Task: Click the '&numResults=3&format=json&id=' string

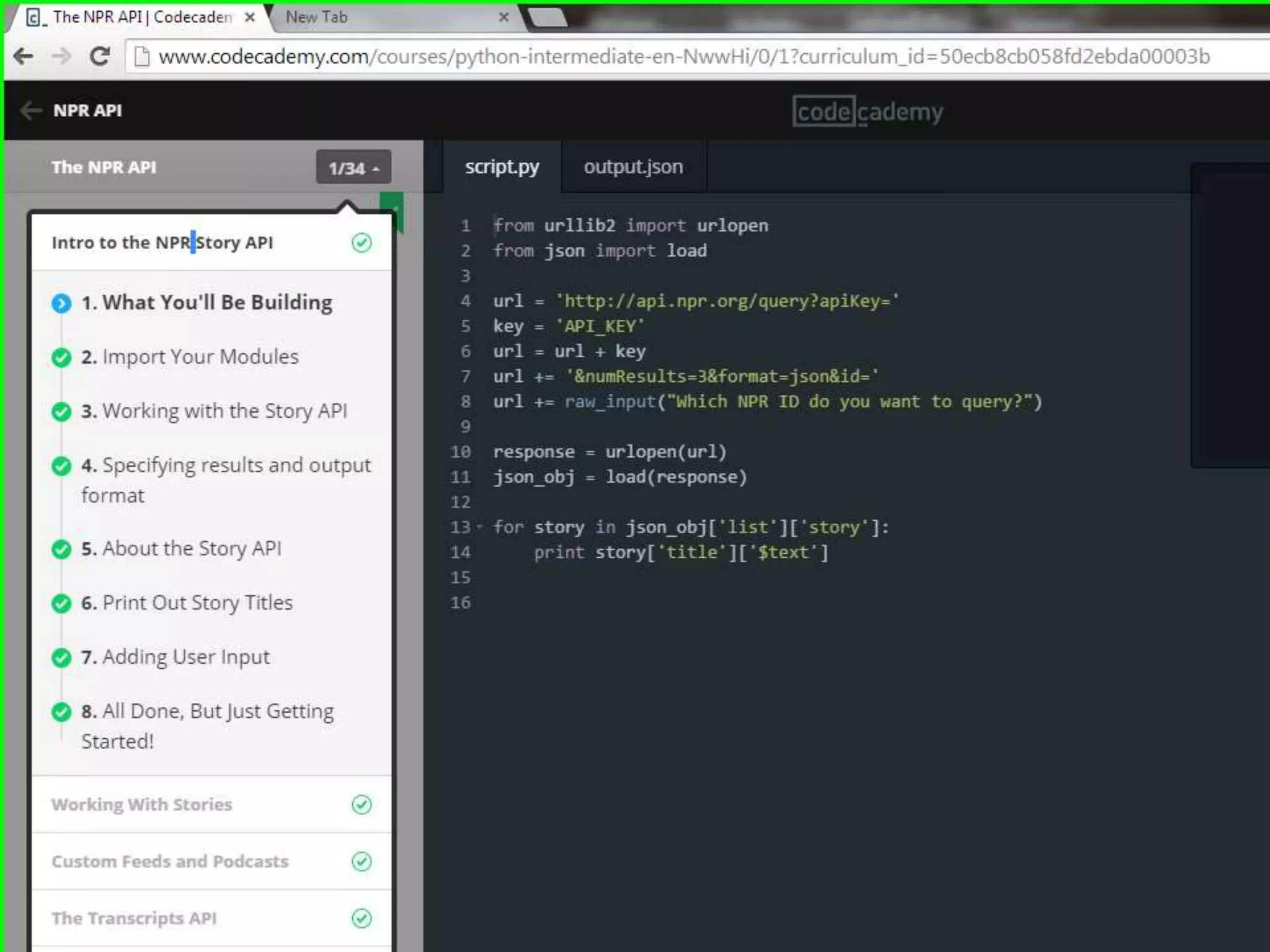Action: click(722, 377)
